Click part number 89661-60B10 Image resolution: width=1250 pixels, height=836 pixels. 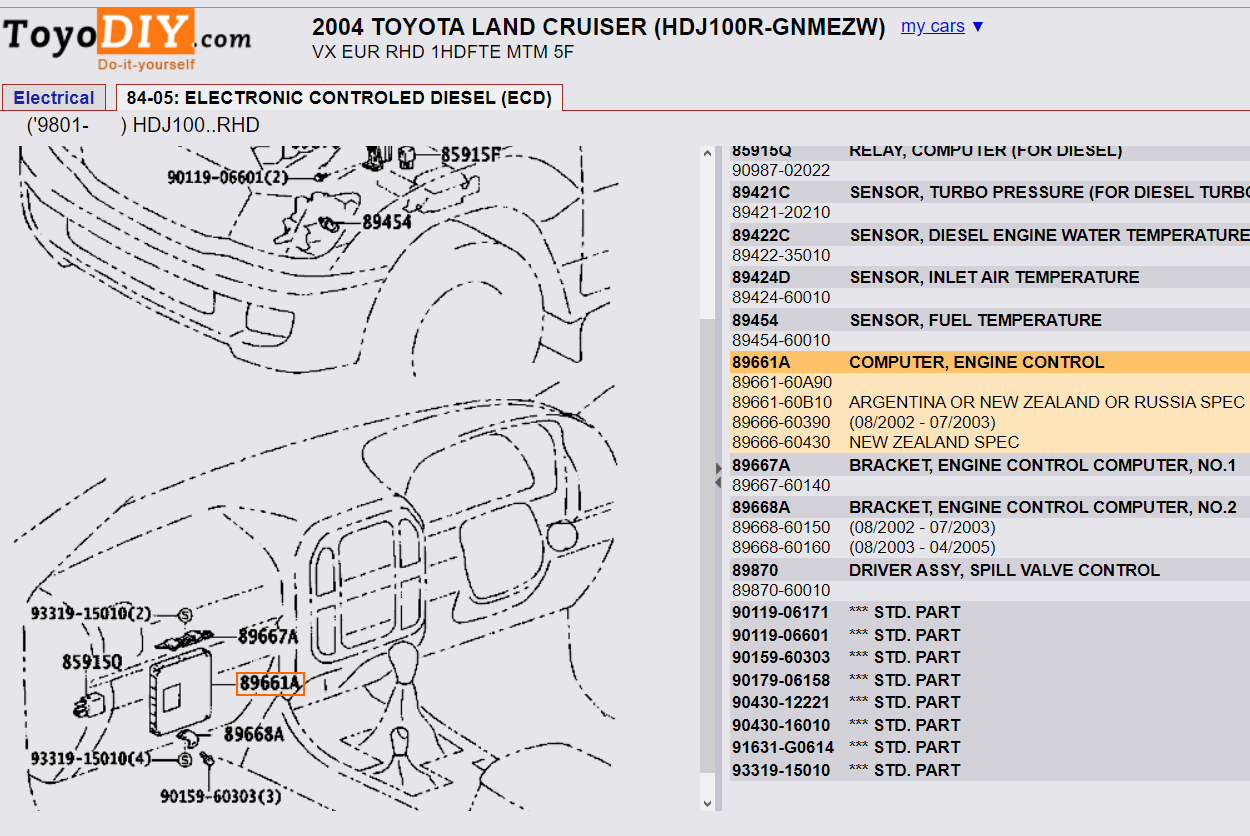point(782,402)
